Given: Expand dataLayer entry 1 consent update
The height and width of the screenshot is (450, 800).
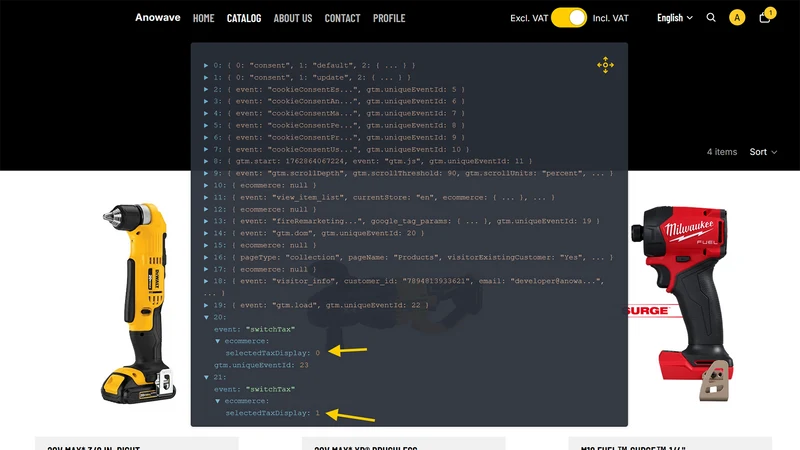Looking at the screenshot, I should tap(206, 78).
